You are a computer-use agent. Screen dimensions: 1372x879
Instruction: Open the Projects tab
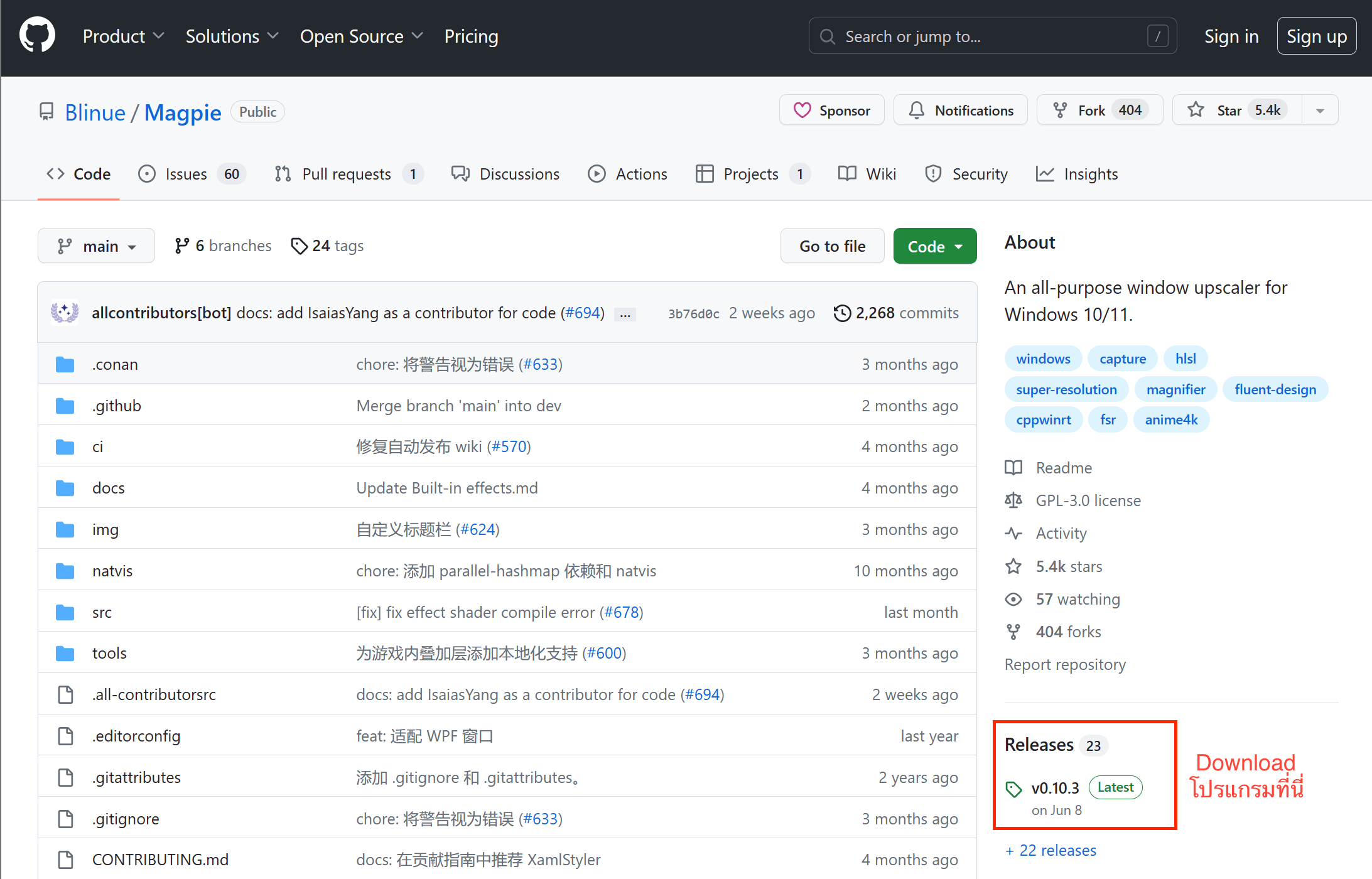[752, 174]
